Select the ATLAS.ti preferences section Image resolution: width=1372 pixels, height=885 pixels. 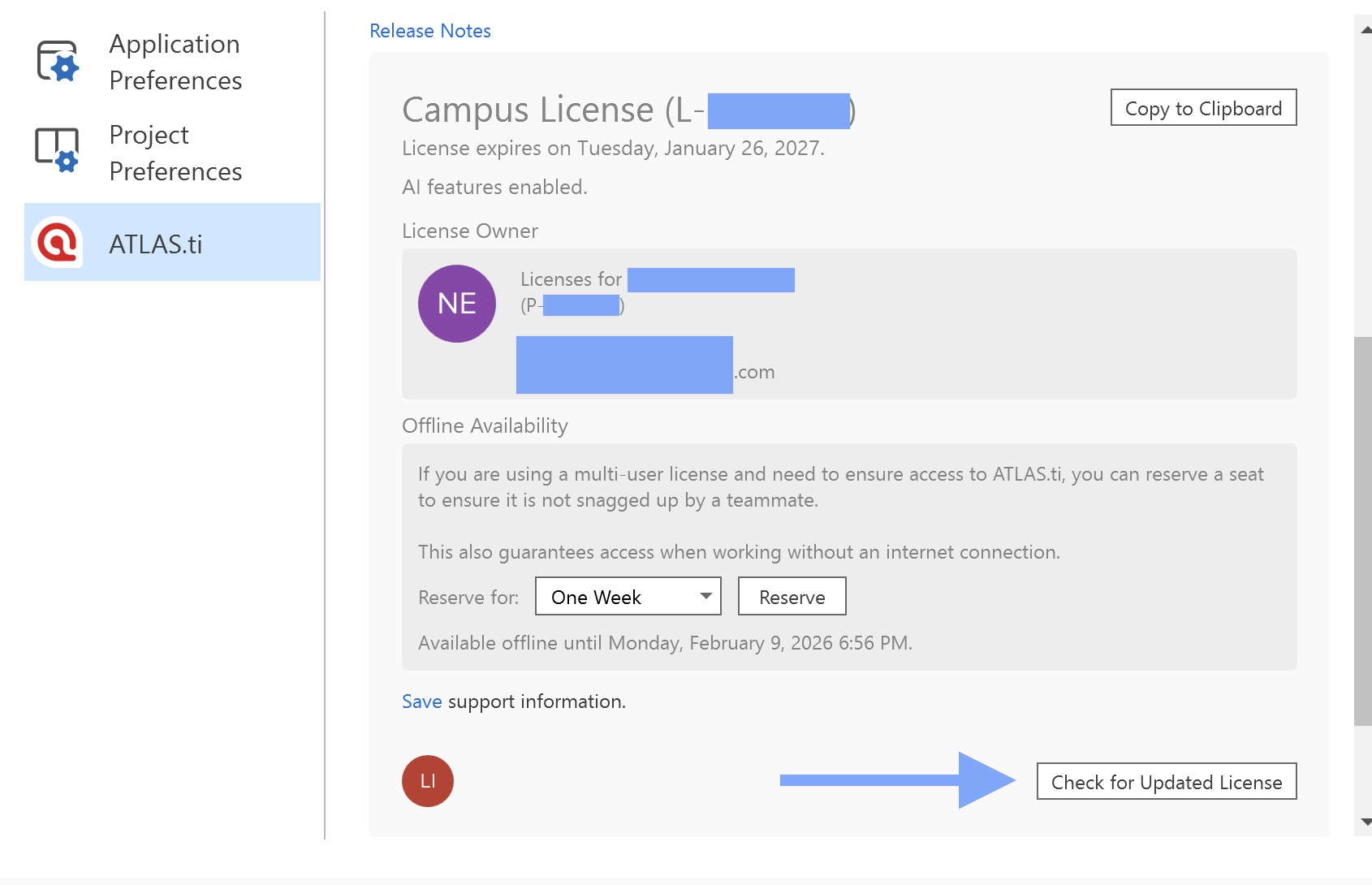pos(172,242)
